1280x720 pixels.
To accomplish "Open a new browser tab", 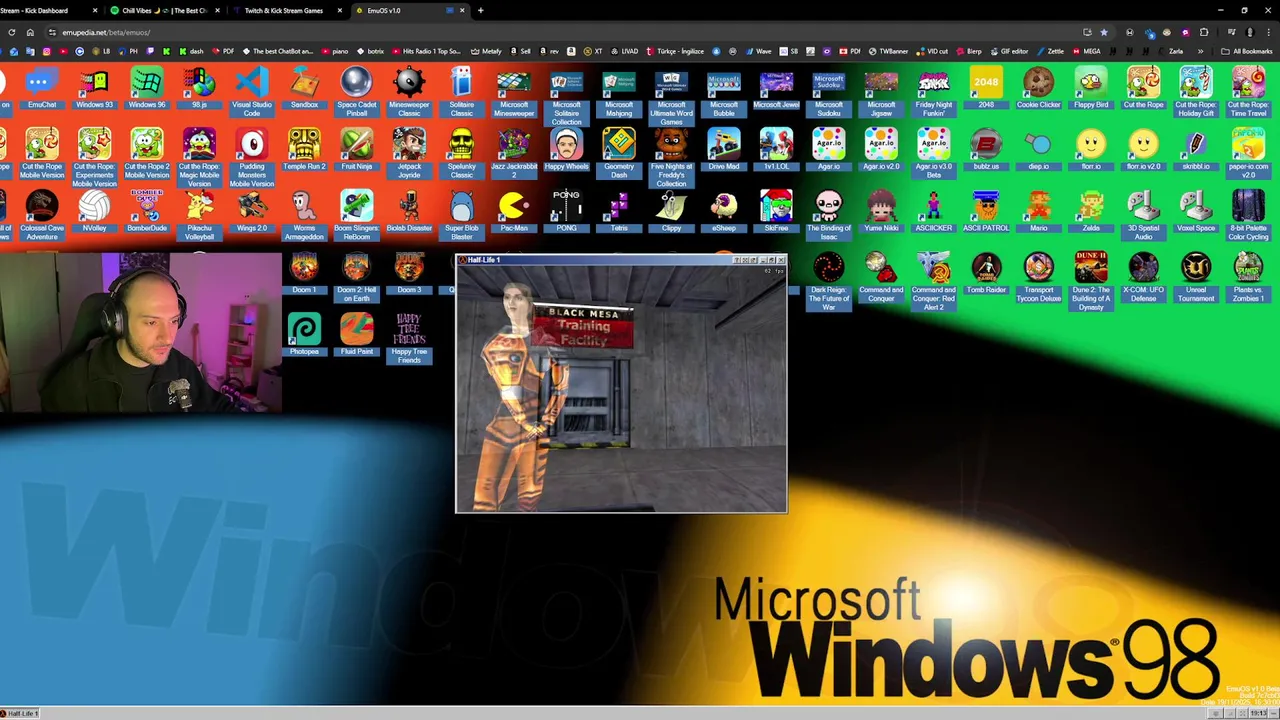I will pyautogui.click(x=481, y=10).
